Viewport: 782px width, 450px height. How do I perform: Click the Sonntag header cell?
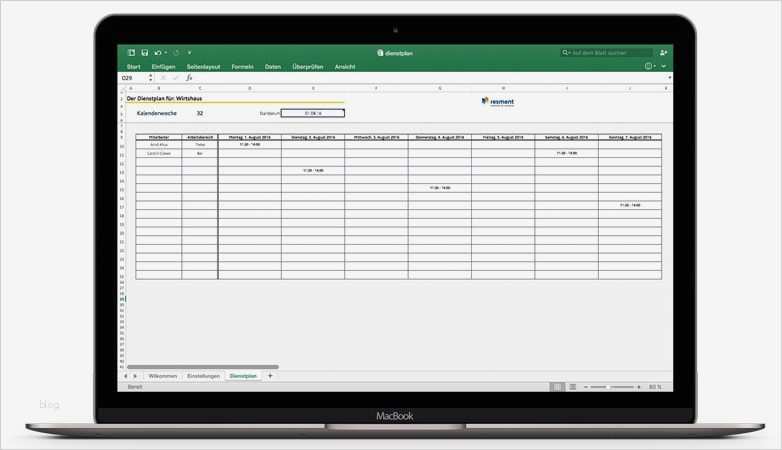(x=630, y=137)
